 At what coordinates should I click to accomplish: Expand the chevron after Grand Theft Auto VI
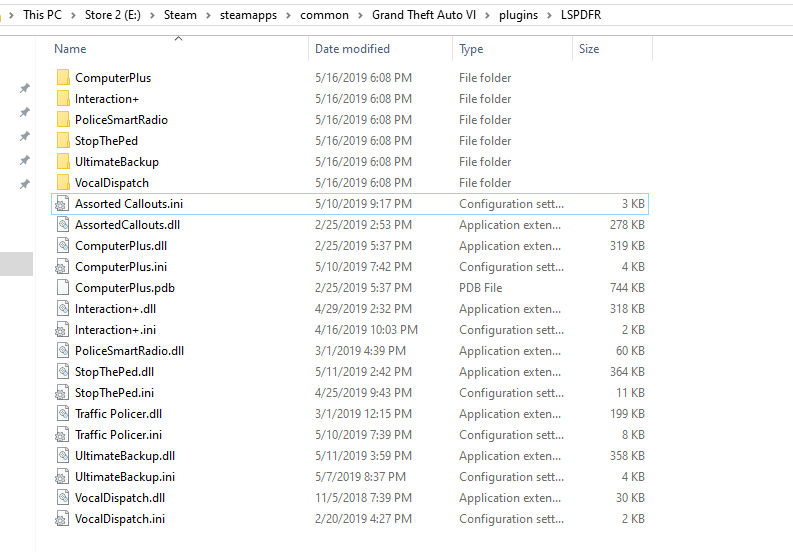(x=488, y=15)
